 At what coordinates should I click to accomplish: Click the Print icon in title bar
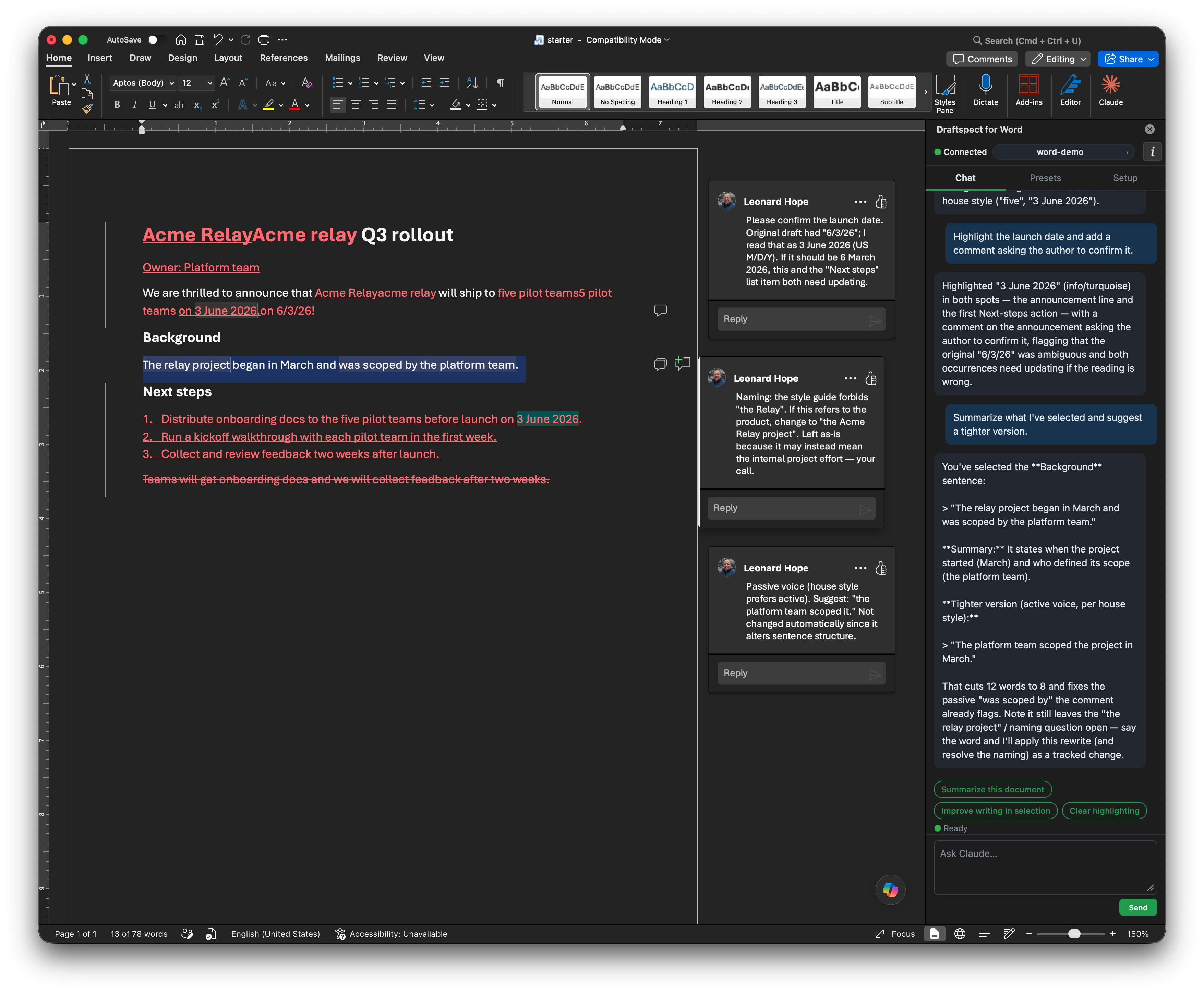click(264, 39)
